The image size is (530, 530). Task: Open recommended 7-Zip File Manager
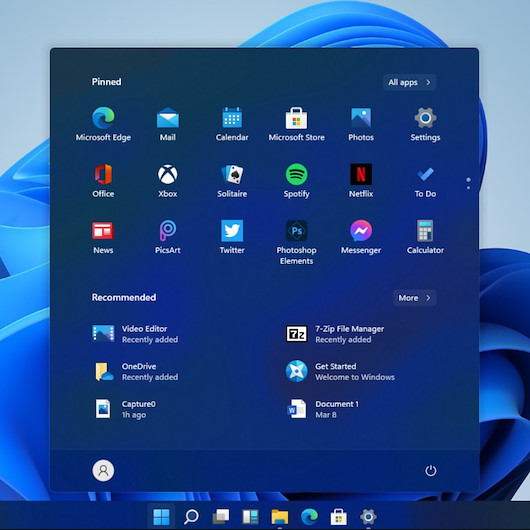point(335,334)
